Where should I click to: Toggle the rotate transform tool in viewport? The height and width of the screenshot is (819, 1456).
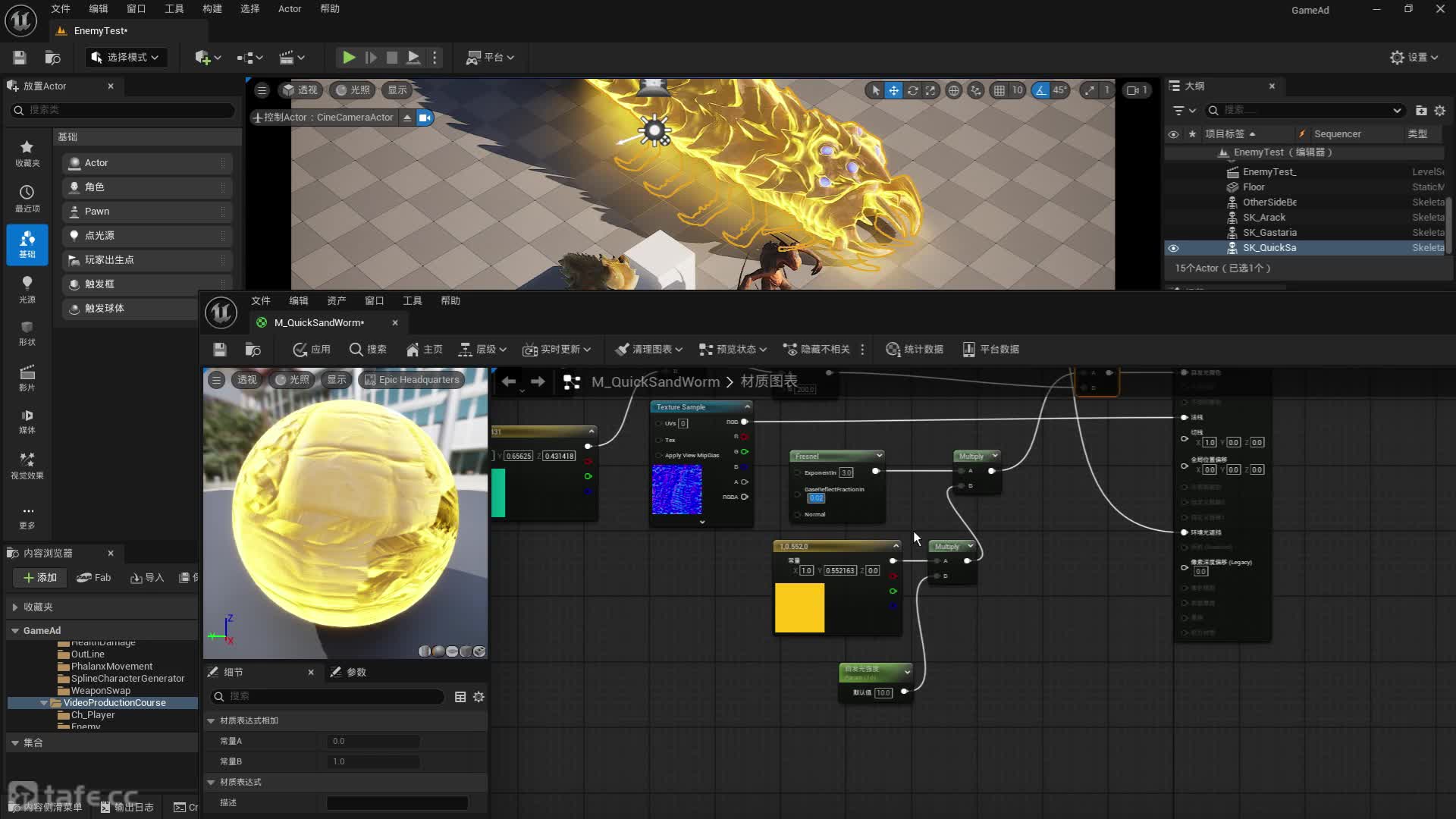(x=912, y=90)
